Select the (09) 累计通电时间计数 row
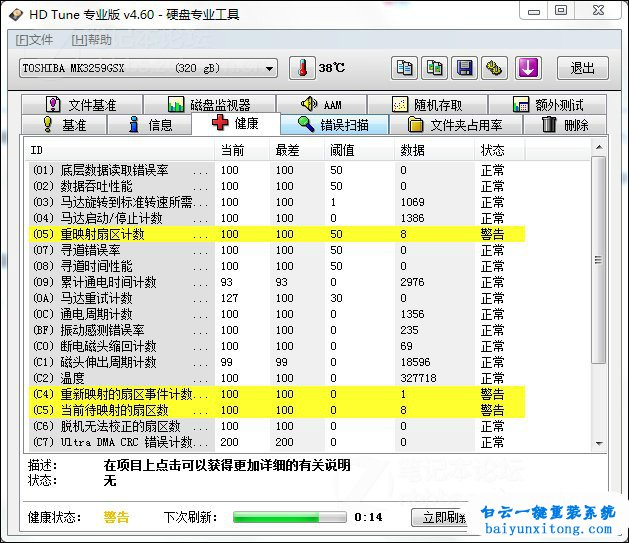The image size is (629, 543). click(x=276, y=282)
